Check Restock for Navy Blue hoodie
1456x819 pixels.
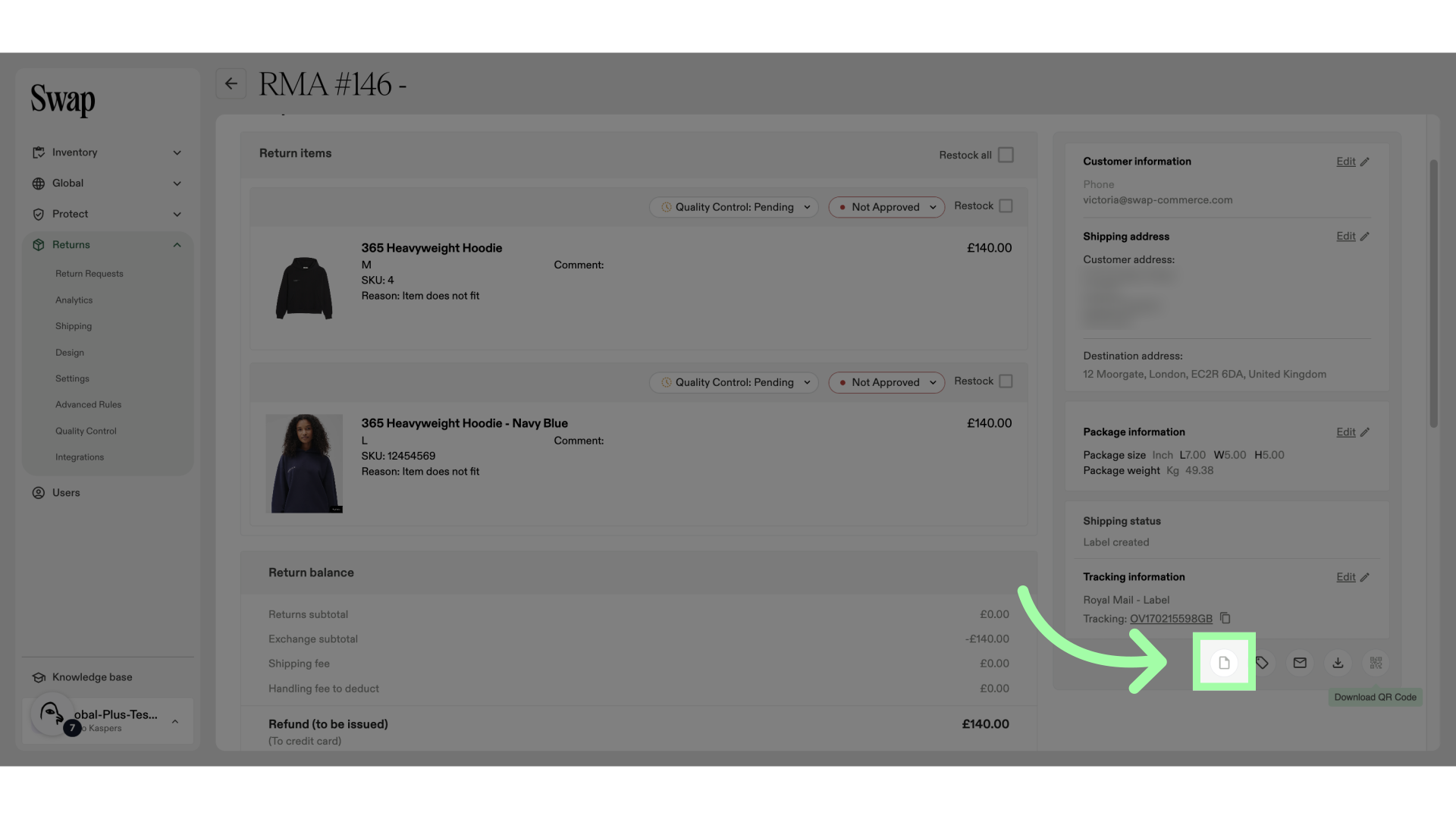click(1006, 381)
